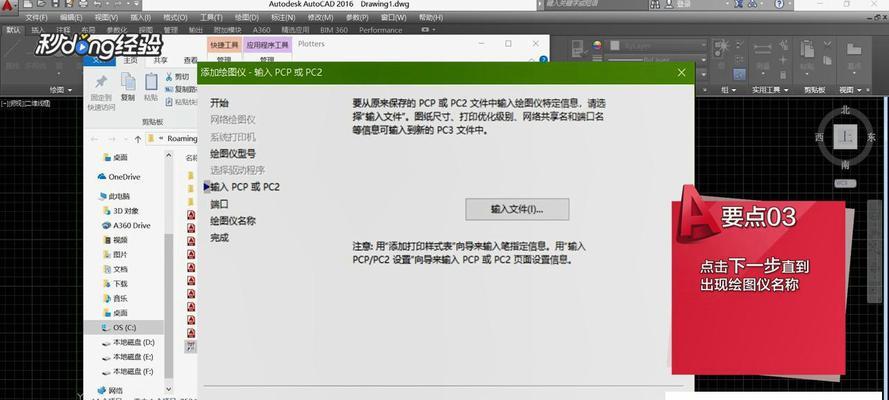Image resolution: width=889 pixels, height=400 pixels.
Task: Select A360 Drive in the navigation pane
Action: (x=126, y=225)
